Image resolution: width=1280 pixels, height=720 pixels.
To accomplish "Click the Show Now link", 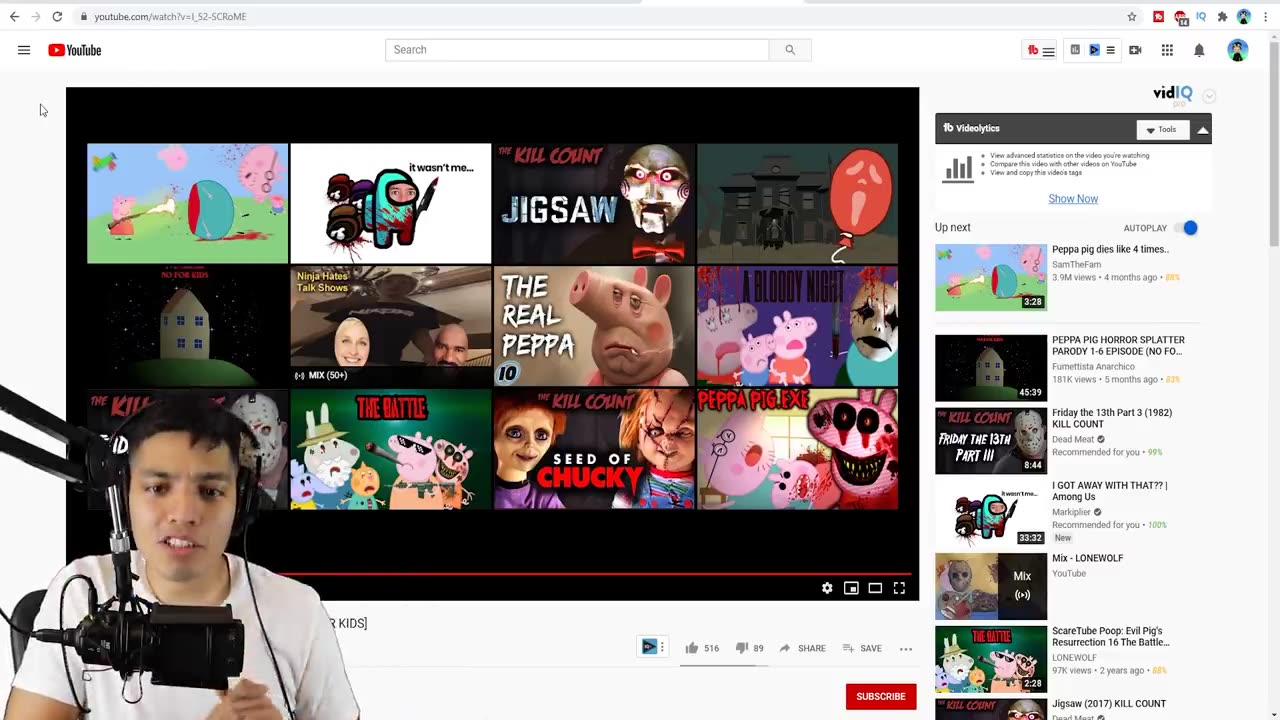I will point(1073,199).
